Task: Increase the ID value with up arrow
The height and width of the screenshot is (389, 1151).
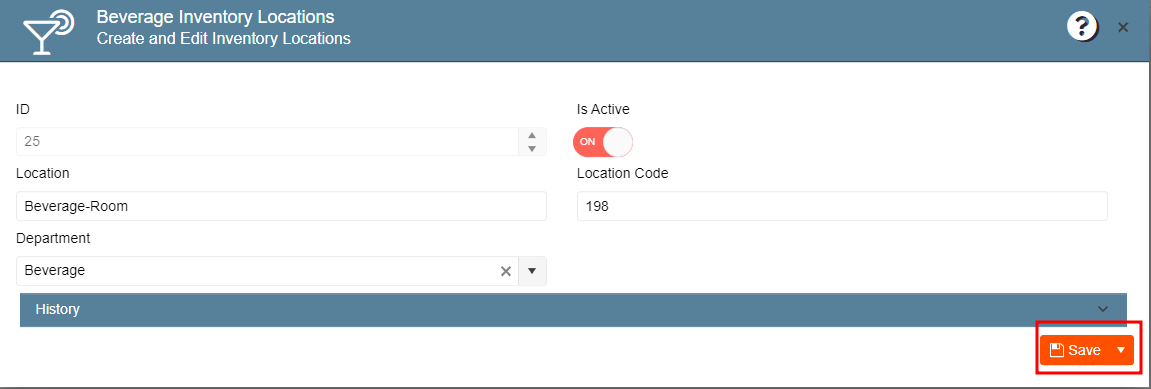Action: pos(532,135)
